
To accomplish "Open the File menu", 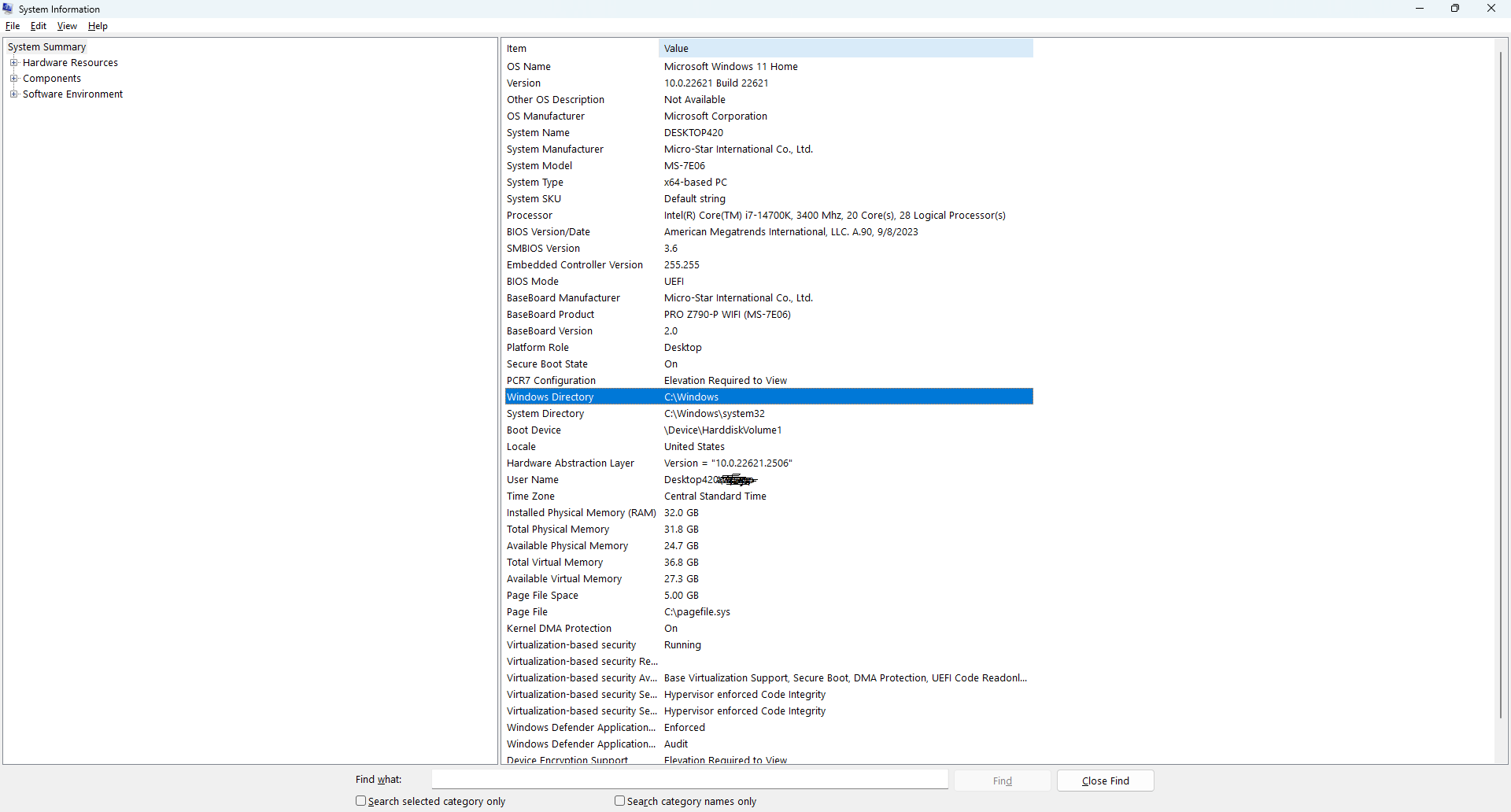I will click(x=13, y=26).
